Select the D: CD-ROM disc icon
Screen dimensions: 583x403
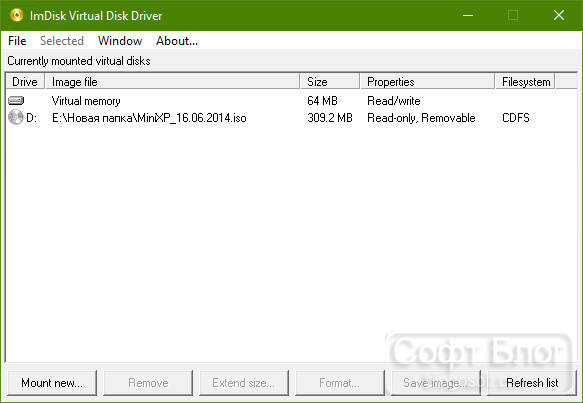16,117
